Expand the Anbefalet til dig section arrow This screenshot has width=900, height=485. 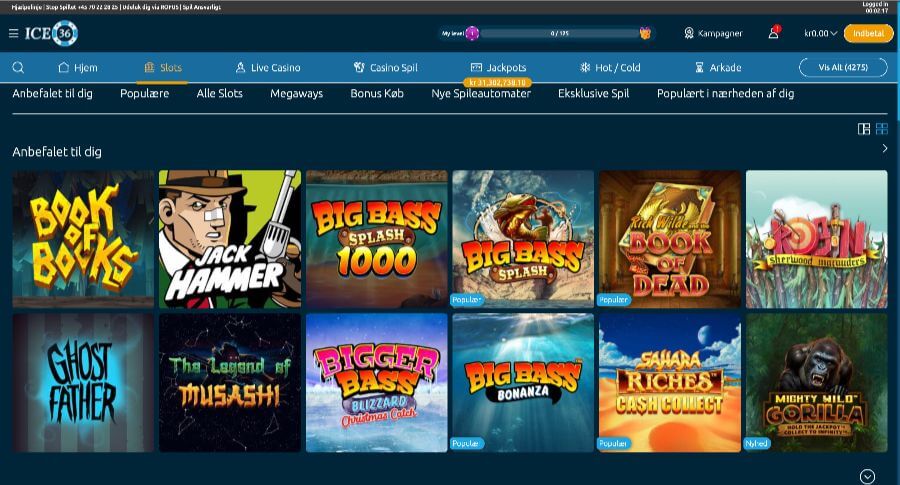[884, 149]
